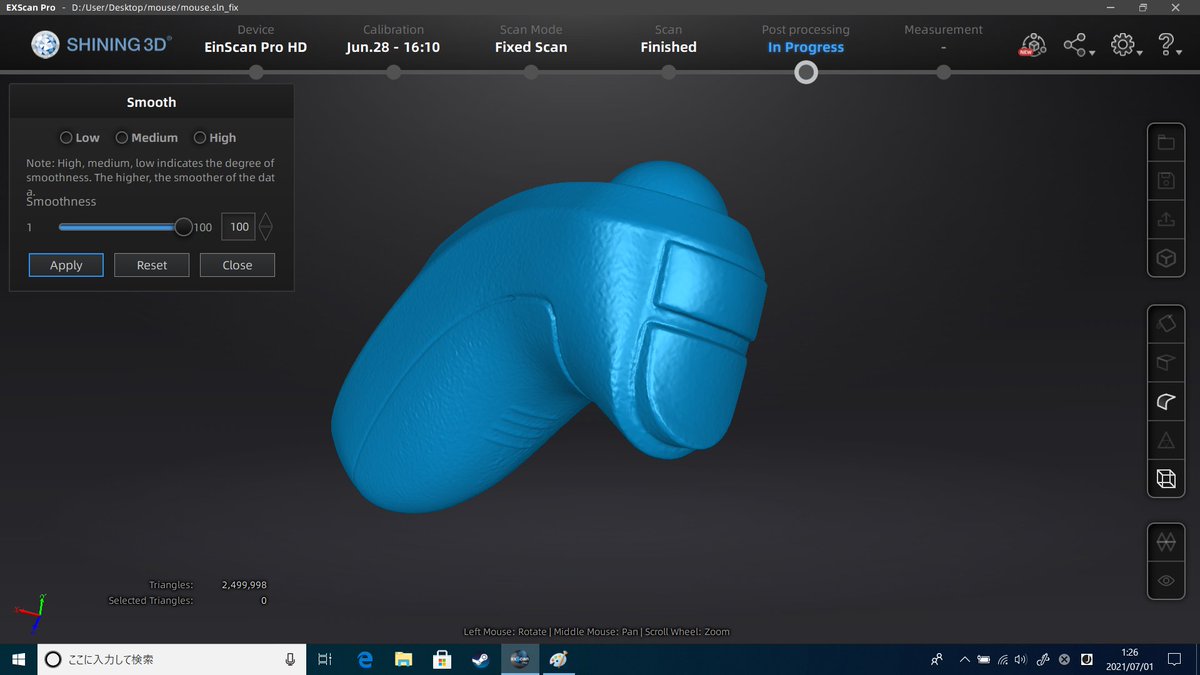Open Microsoft Edge from taskbar
1200x675 pixels.
coord(365,659)
